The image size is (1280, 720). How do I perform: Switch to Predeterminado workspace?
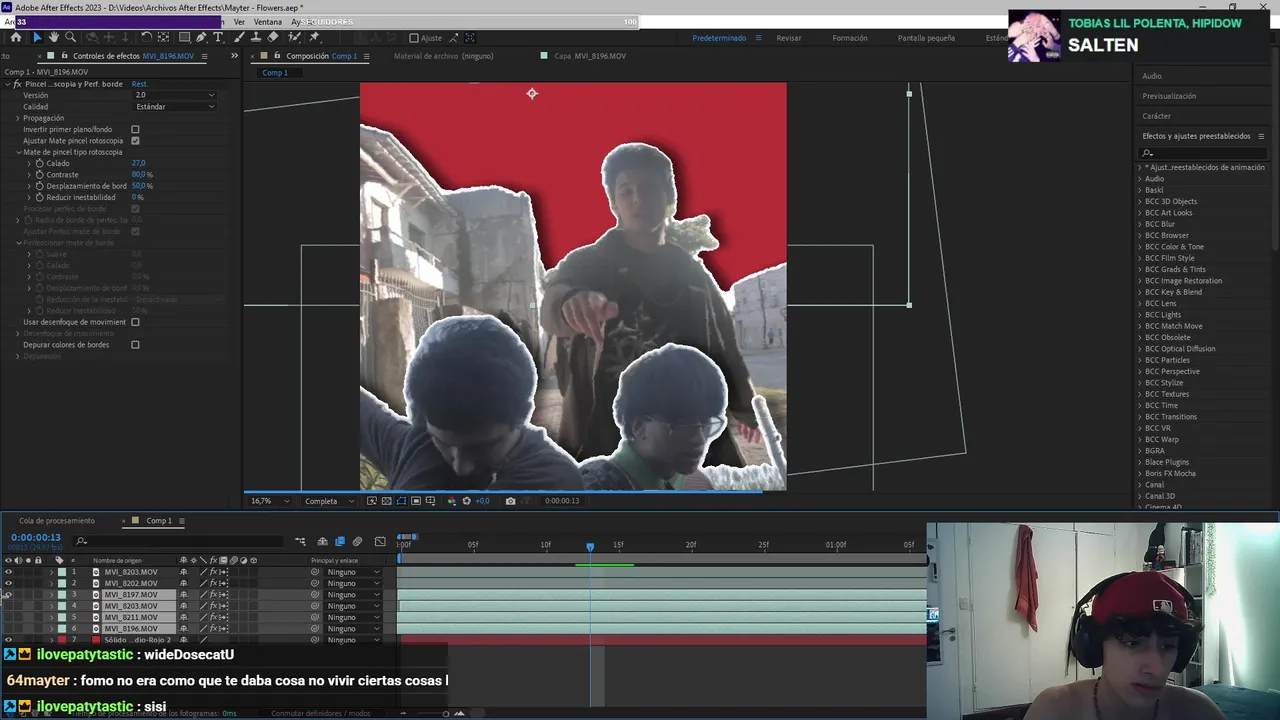pyautogui.click(x=719, y=38)
